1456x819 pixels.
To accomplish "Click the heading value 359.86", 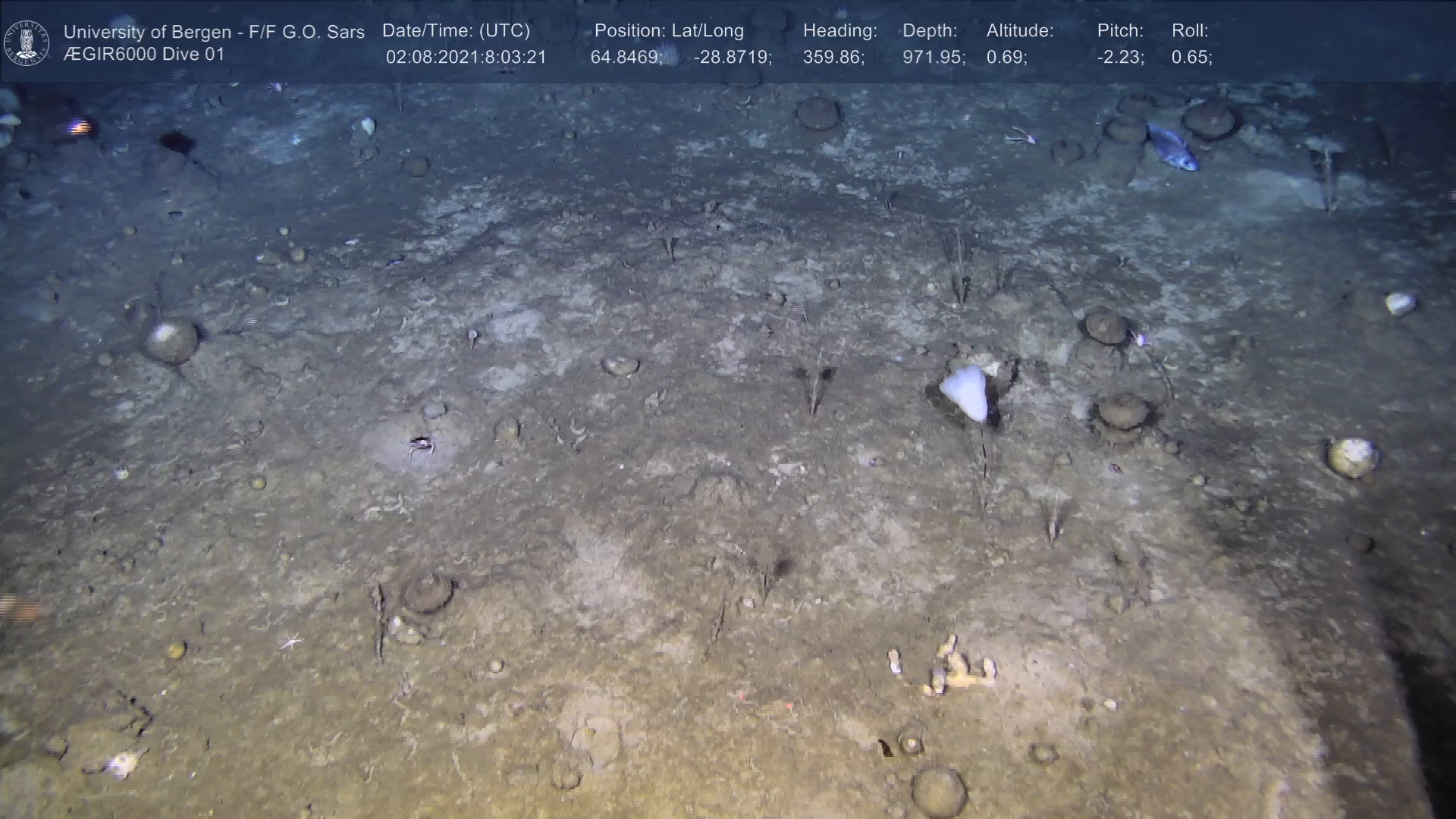I will point(833,58).
